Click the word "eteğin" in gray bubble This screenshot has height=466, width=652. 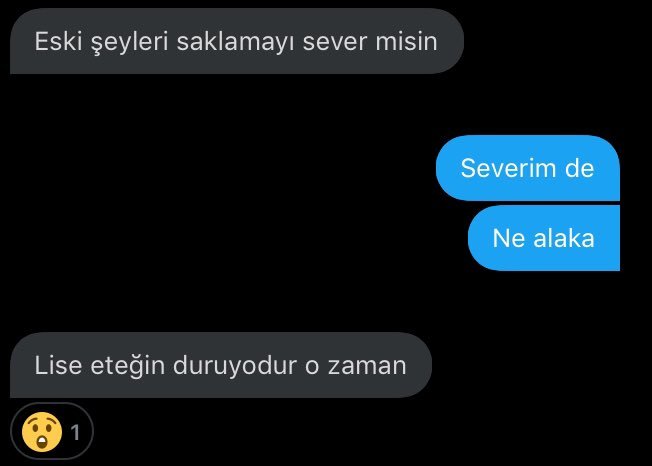(x=128, y=366)
